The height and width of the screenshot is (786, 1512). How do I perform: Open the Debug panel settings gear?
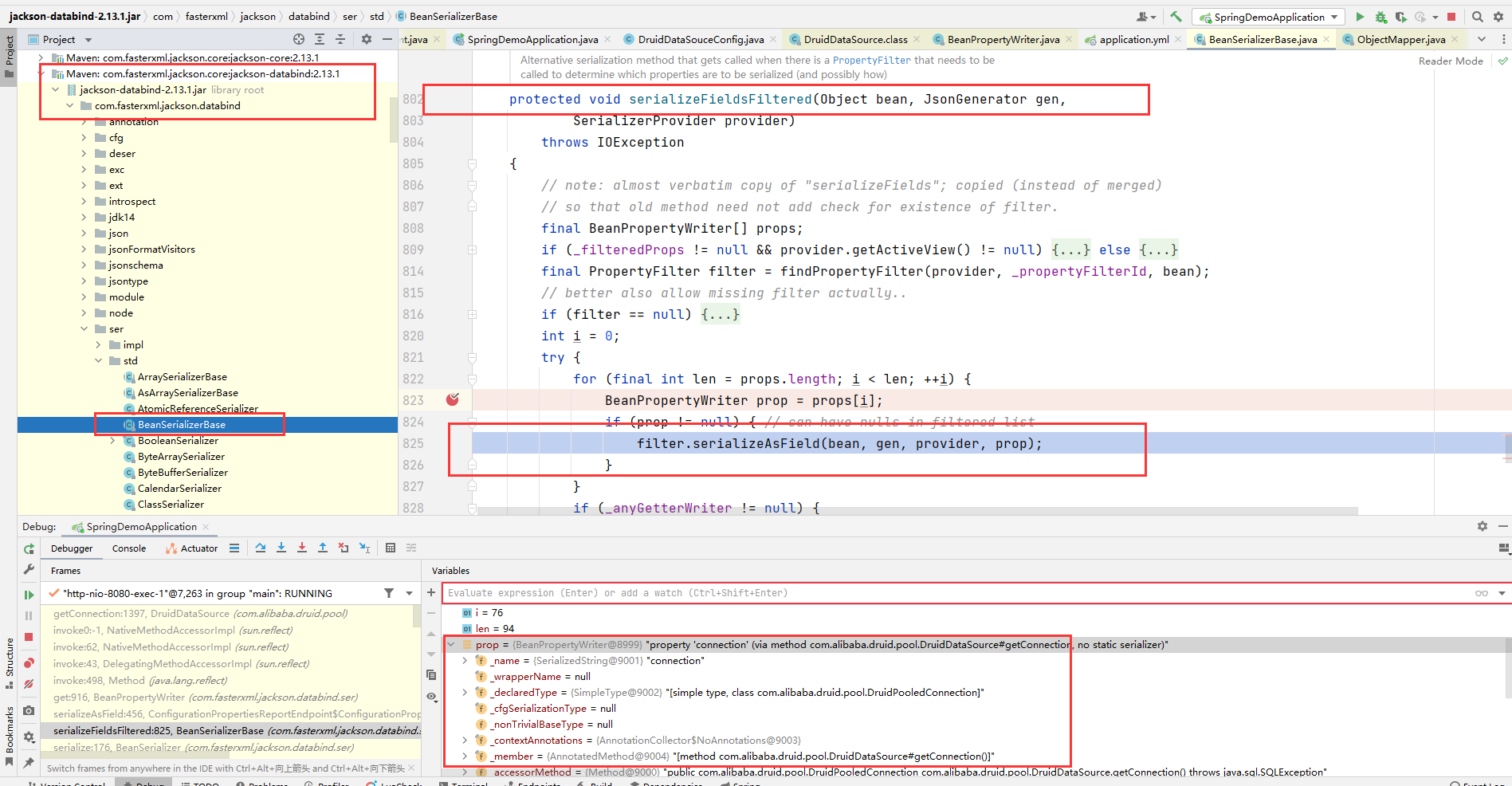(1482, 526)
